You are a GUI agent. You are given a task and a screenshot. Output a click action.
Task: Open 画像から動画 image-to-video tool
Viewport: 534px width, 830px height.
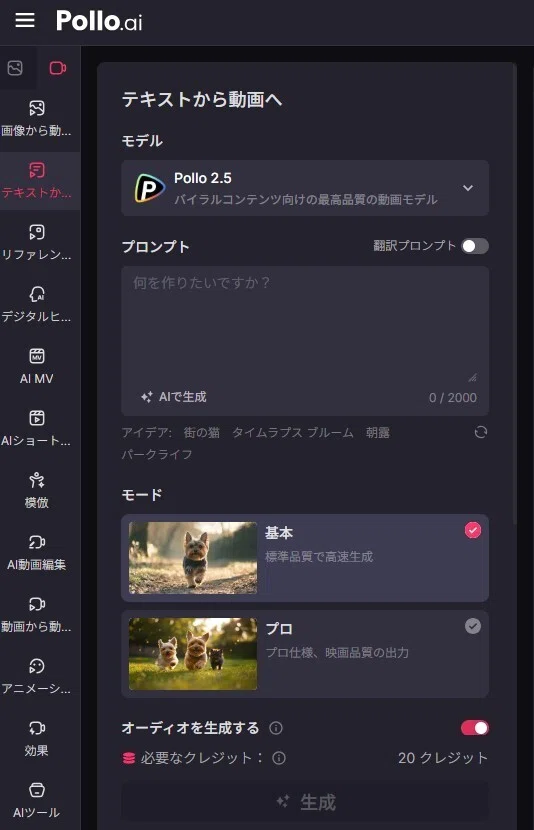pos(37,119)
